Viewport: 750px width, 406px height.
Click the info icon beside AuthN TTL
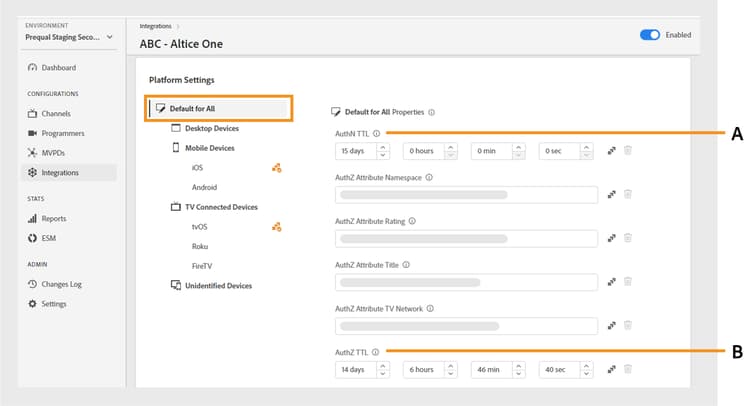tap(376, 134)
